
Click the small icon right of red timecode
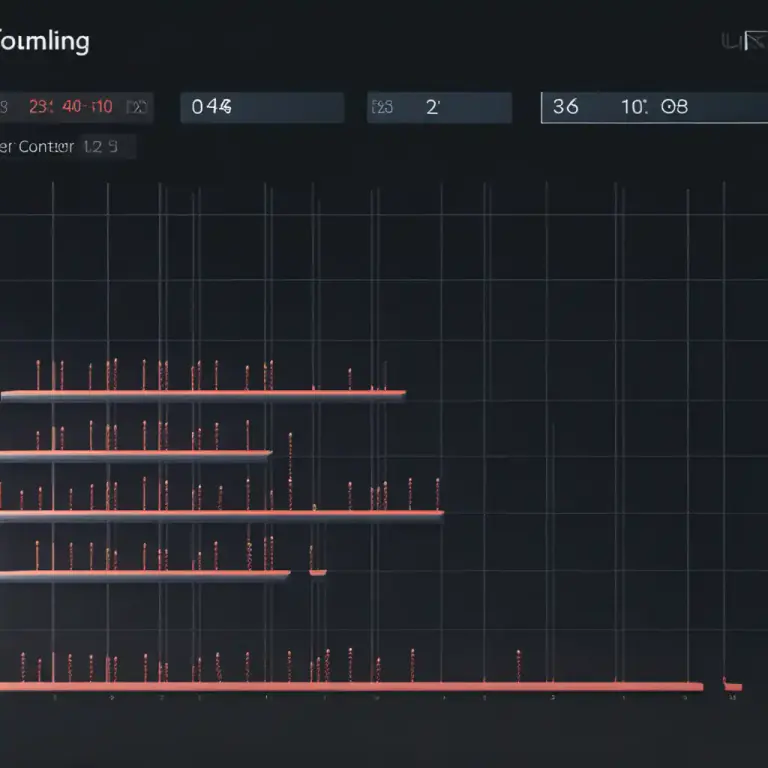point(137,107)
